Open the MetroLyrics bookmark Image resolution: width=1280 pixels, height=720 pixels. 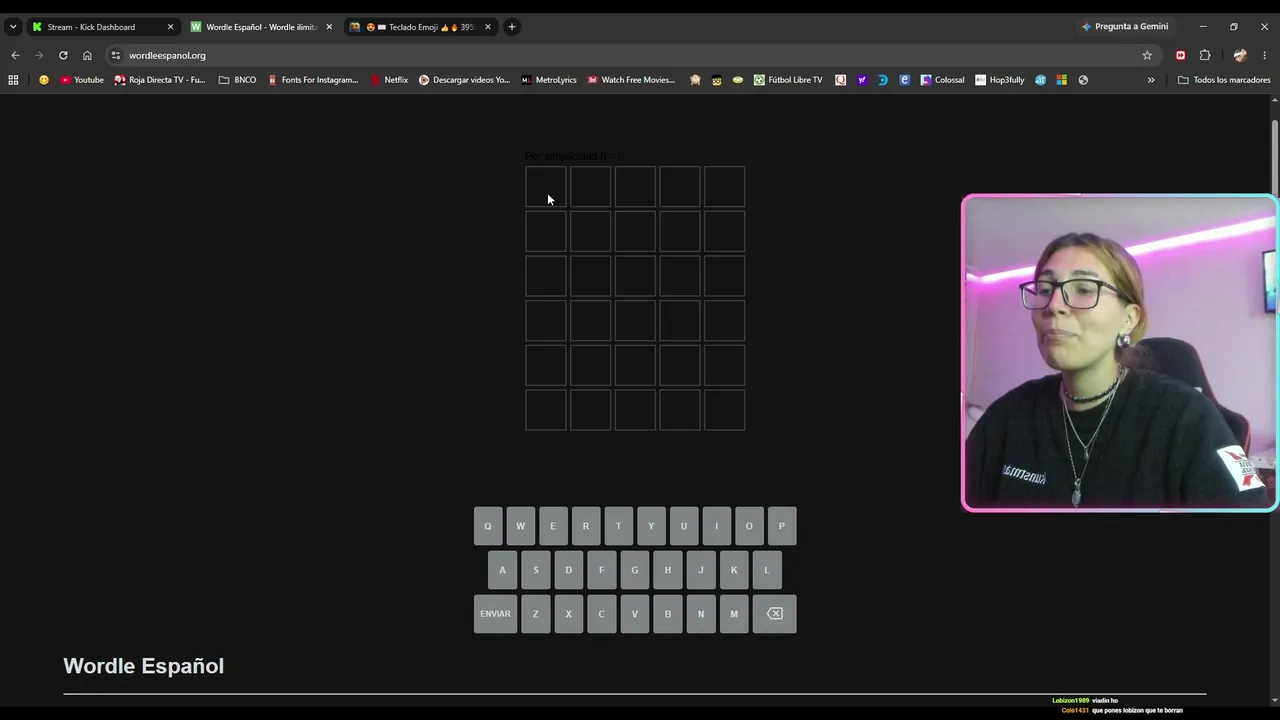(549, 80)
